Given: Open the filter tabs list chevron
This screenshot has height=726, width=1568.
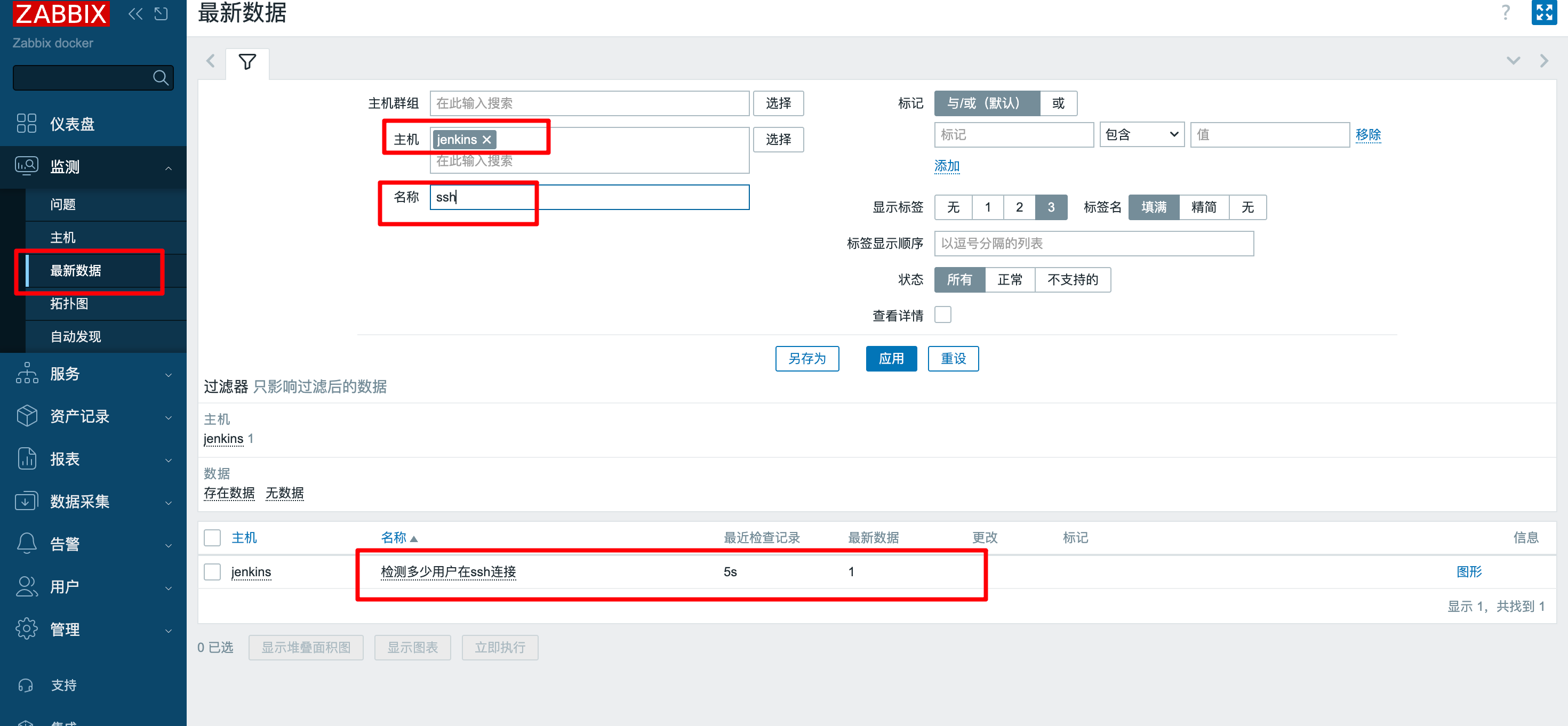Looking at the screenshot, I should tap(1513, 61).
